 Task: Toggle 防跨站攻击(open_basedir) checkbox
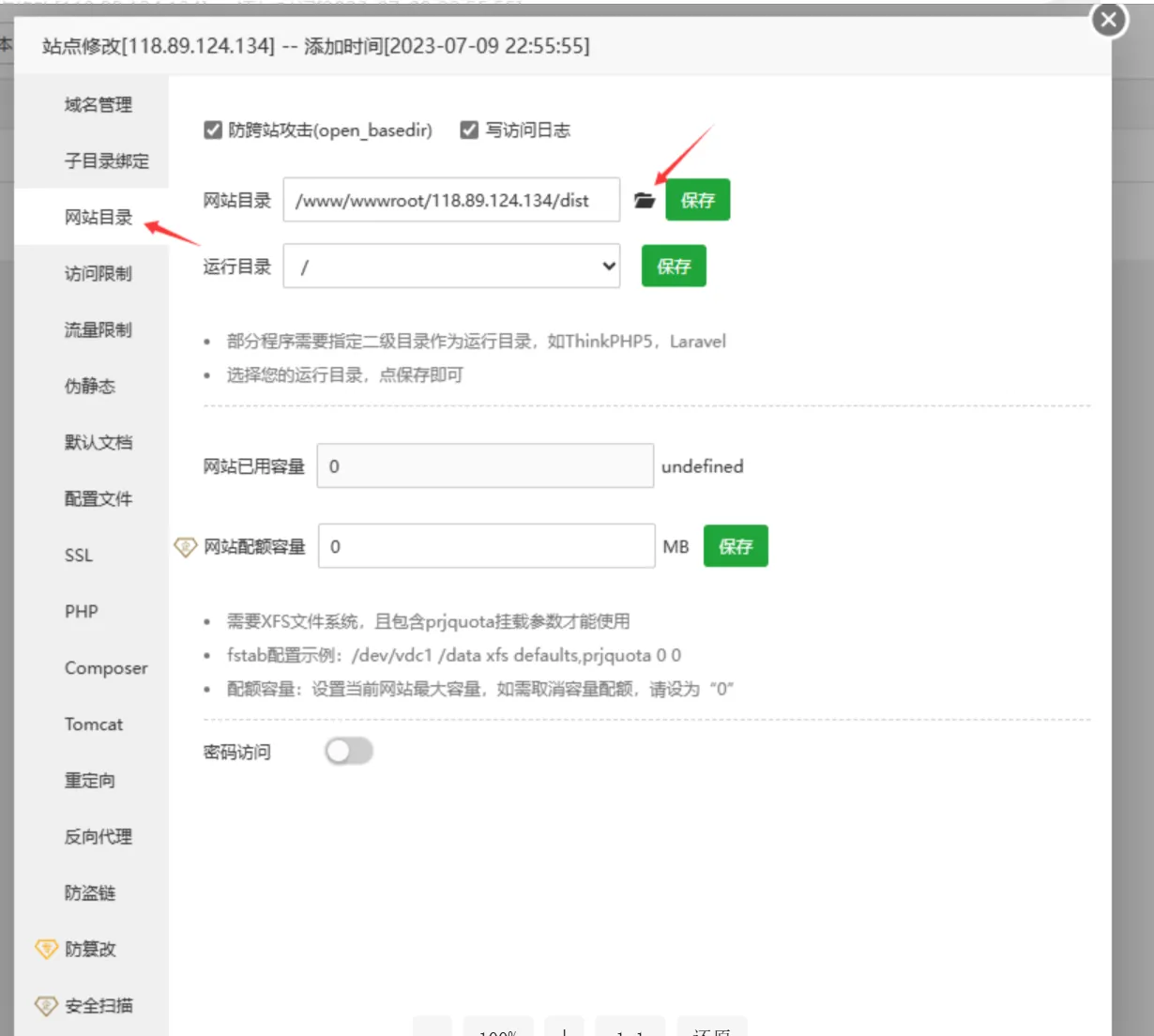[x=213, y=130]
